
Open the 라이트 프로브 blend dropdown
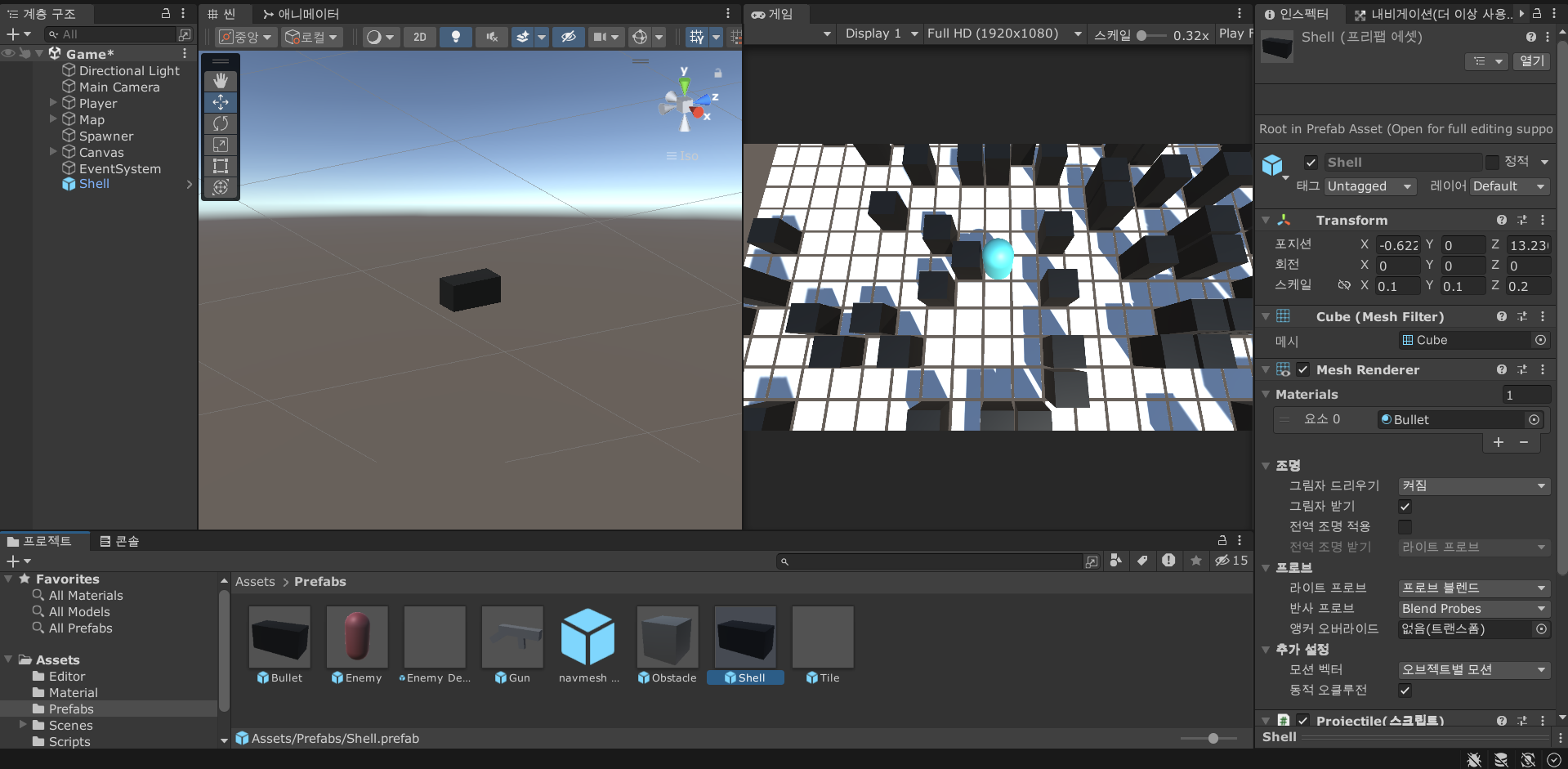[x=1474, y=588]
